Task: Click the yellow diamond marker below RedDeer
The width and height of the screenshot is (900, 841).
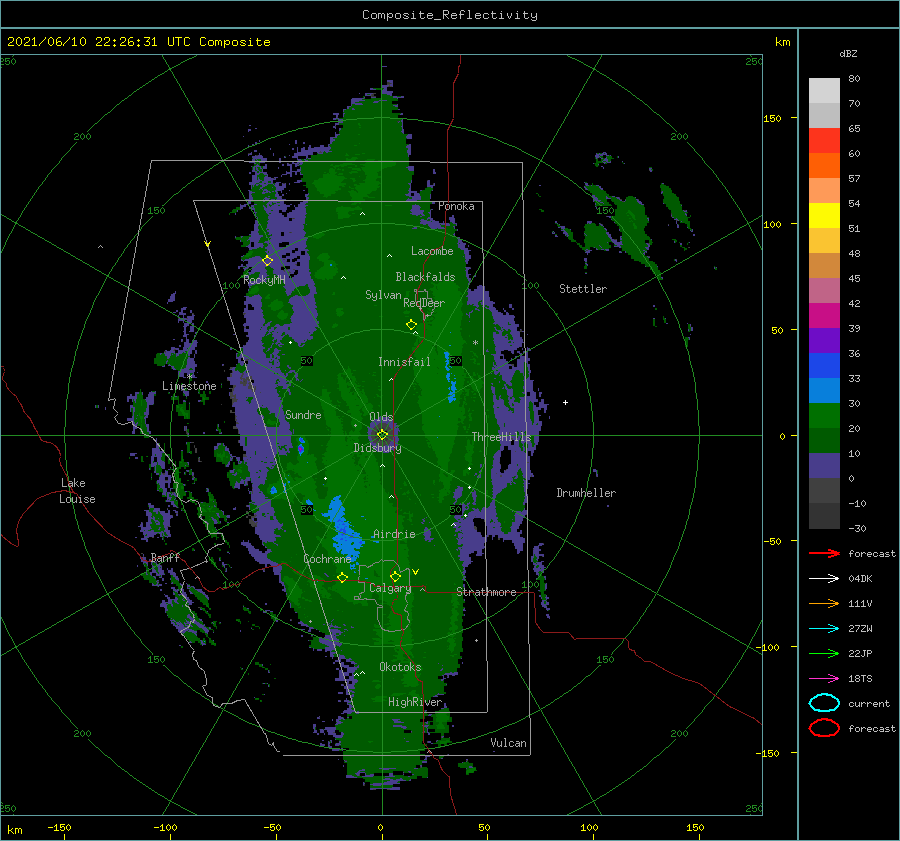Action: pos(411,325)
